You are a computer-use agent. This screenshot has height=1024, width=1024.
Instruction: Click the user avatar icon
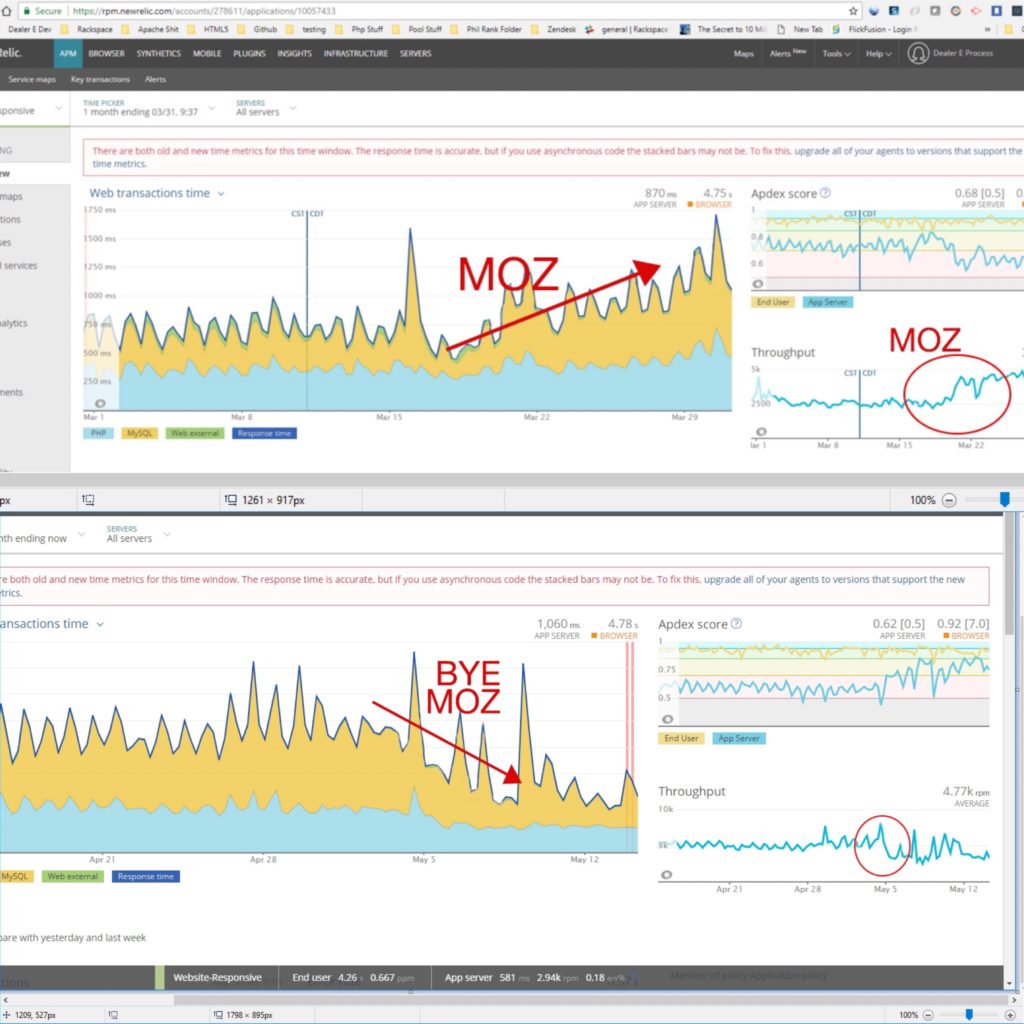click(x=918, y=54)
